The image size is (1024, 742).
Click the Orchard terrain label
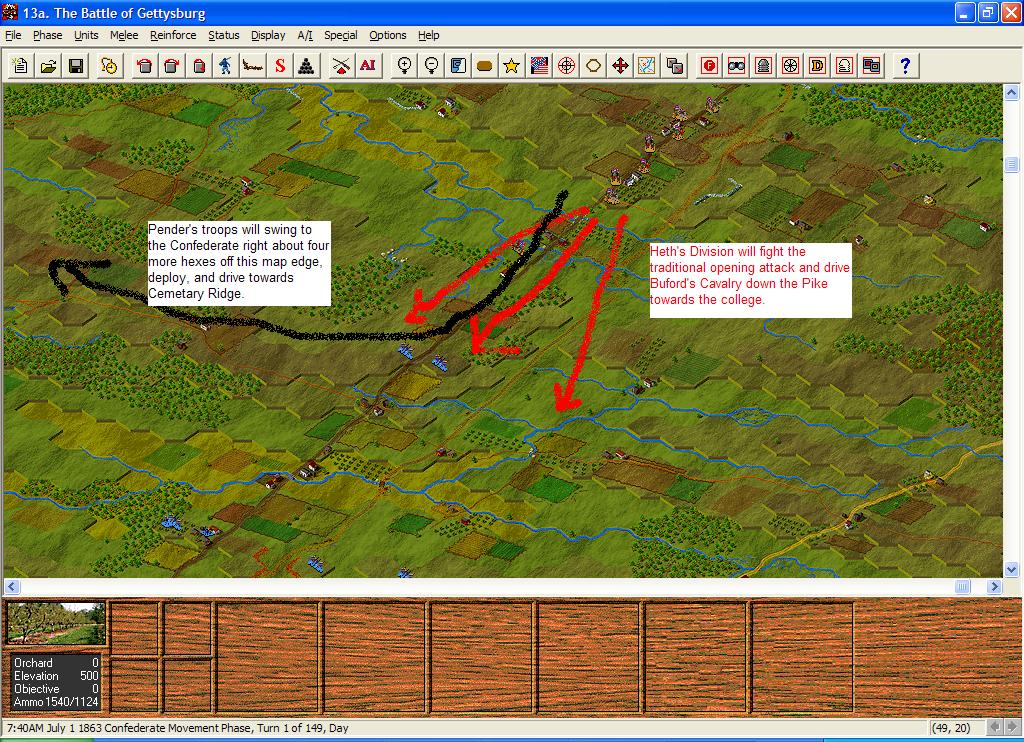[33, 663]
